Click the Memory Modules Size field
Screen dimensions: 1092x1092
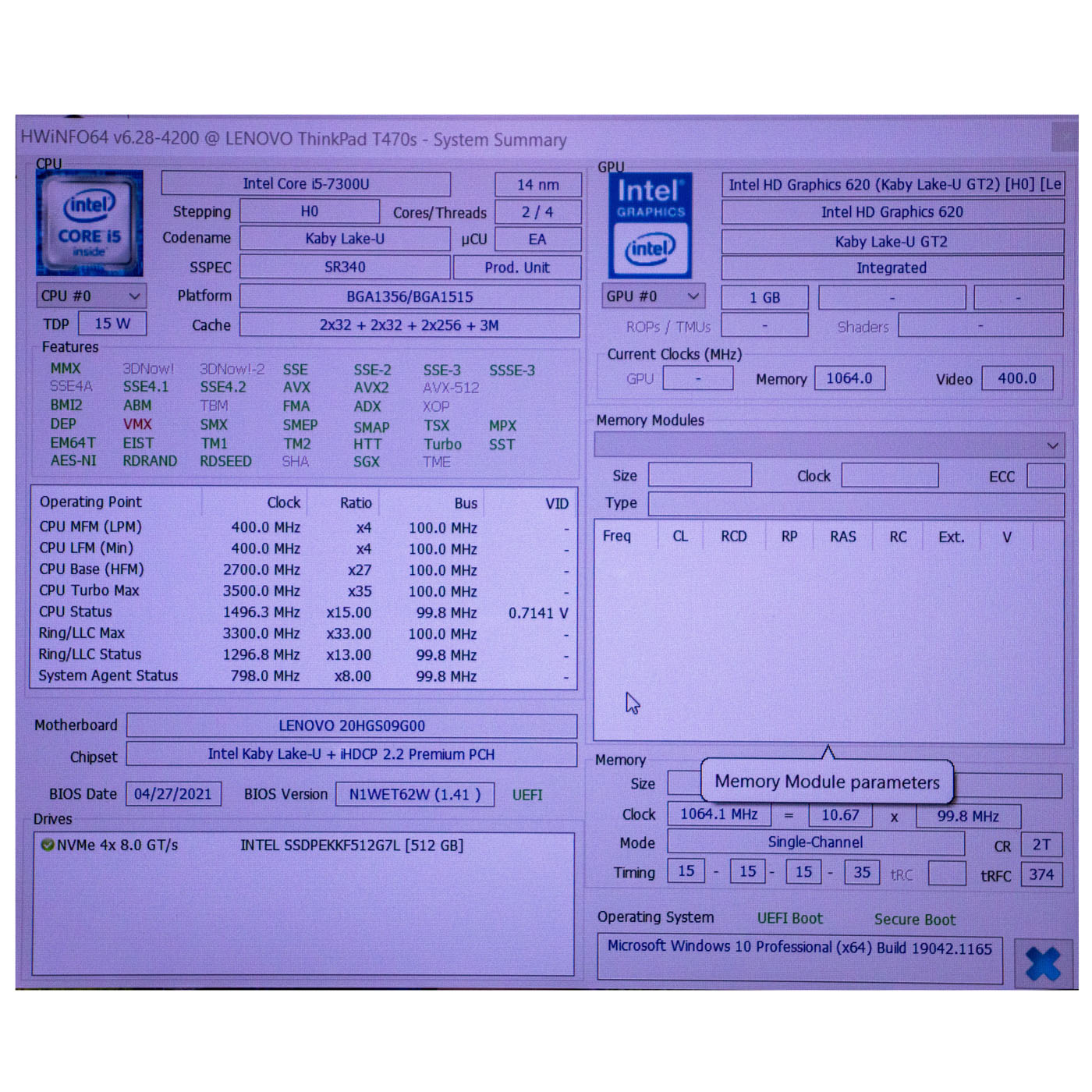700,475
